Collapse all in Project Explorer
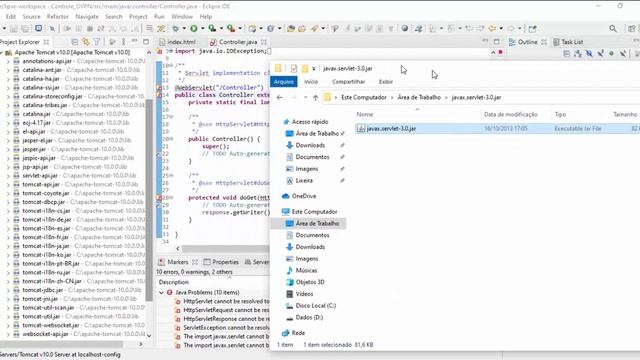Viewport: 640px width, 360px height. (75, 42)
